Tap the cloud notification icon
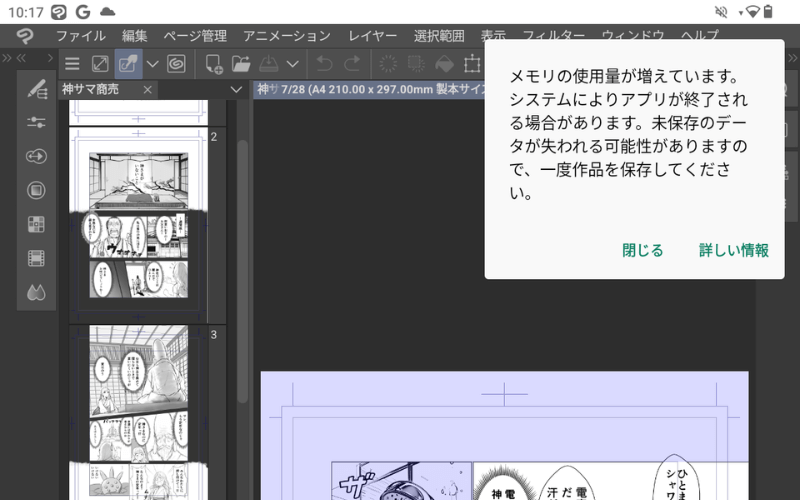Viewport: 800px width, 500px height. click(107, 12)
